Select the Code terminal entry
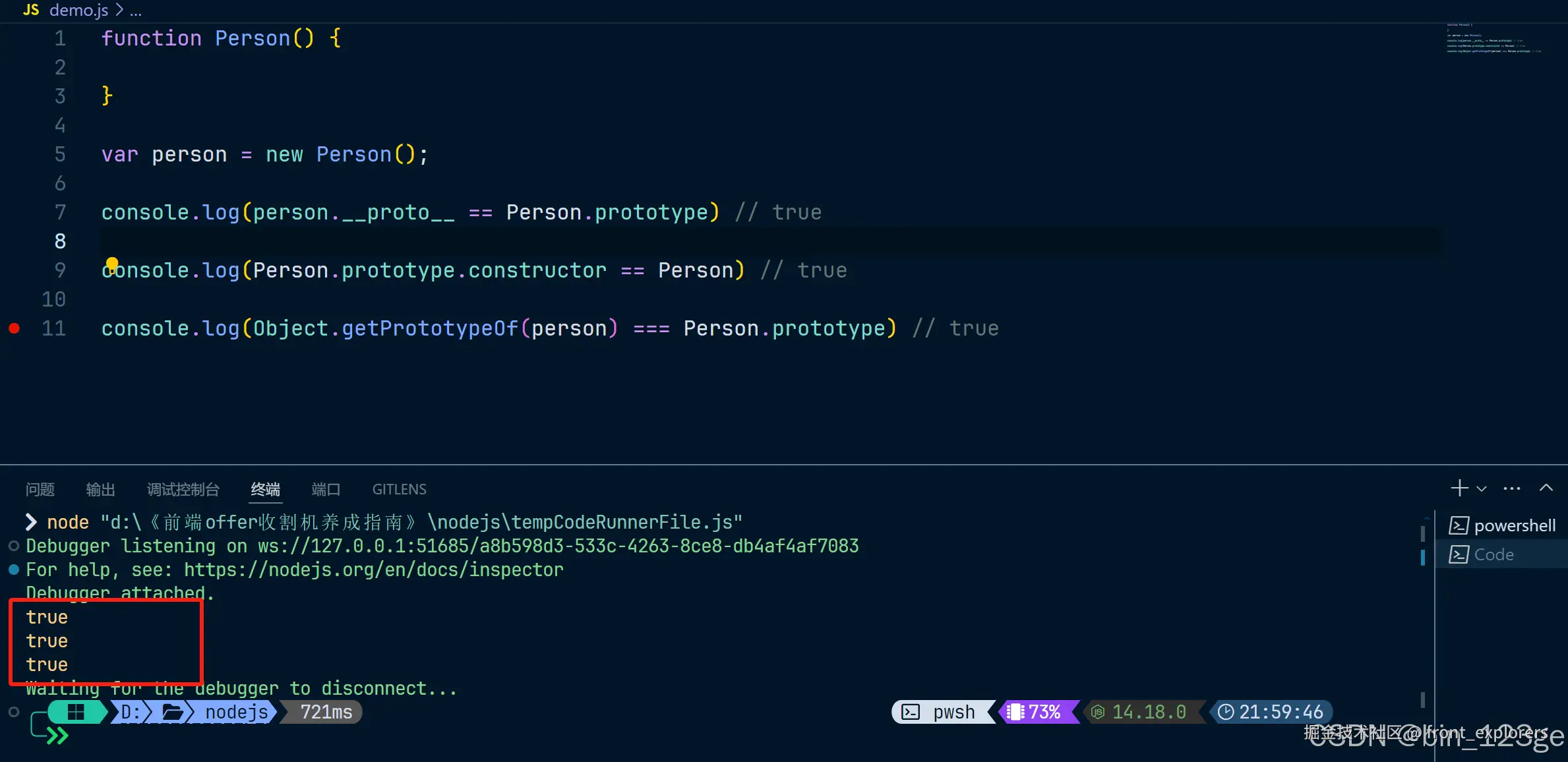 [1494, 554]
